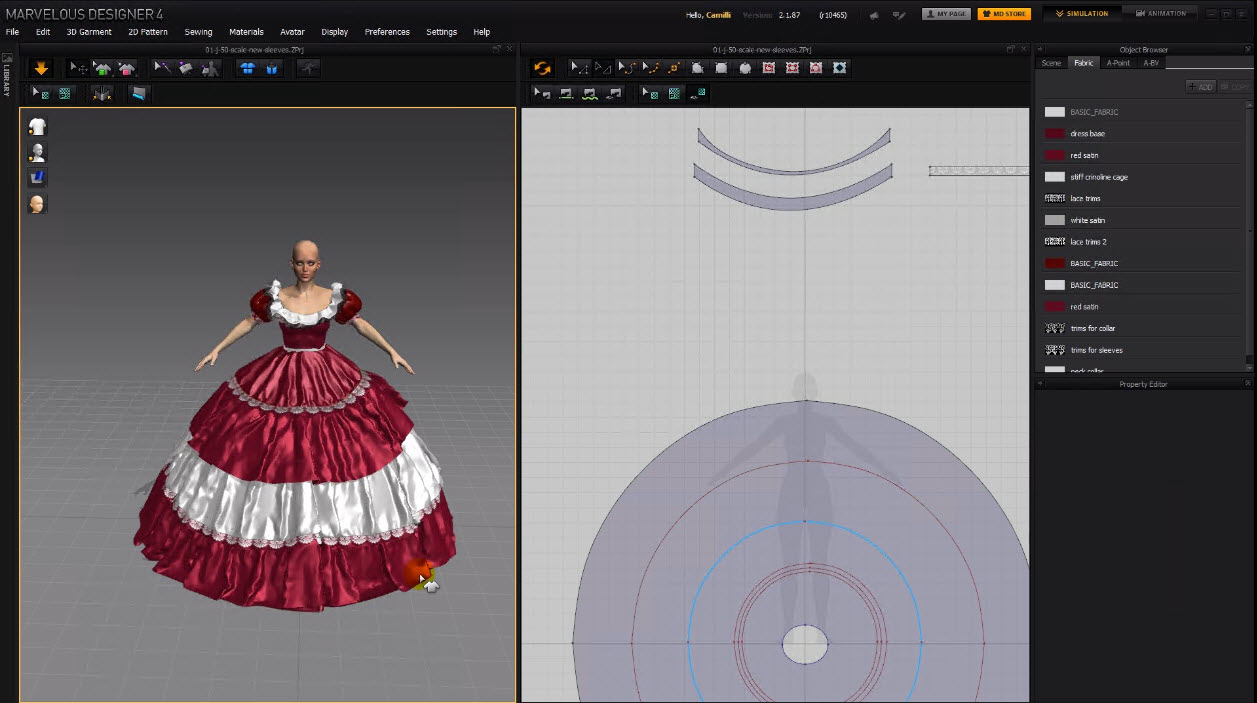Select the white satin fabric swatch
The image size is (1257, 703).
coord(1054,220)
